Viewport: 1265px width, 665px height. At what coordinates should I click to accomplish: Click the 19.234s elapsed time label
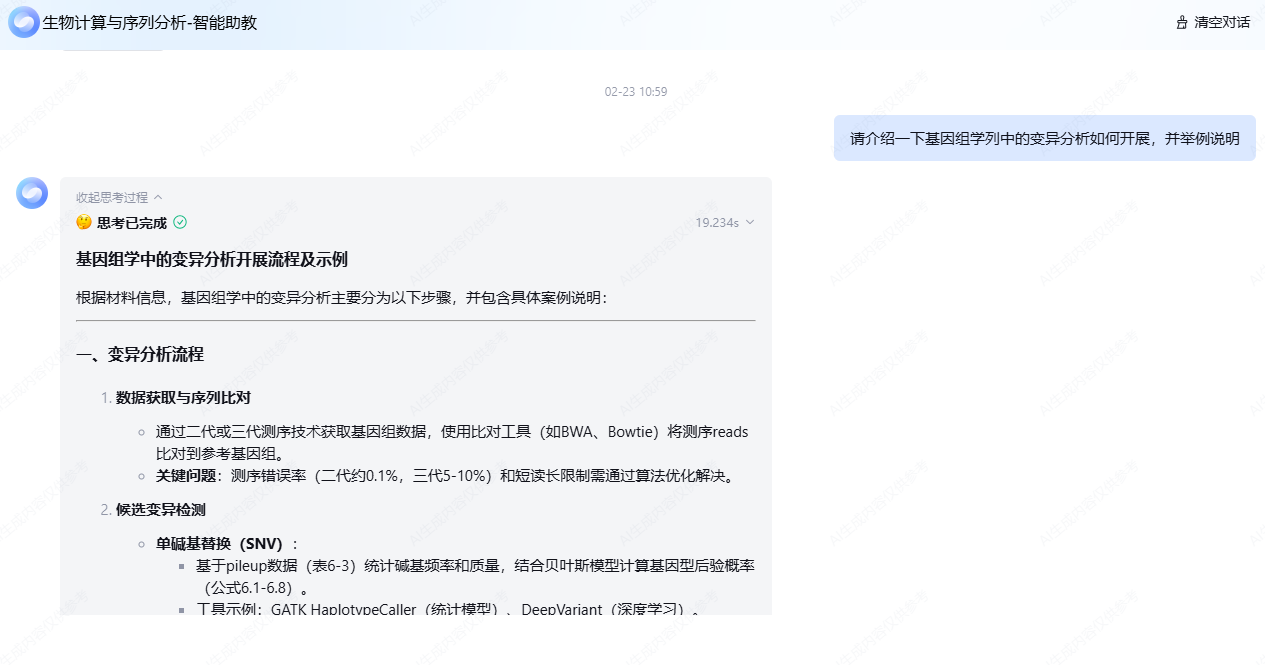tap(717, 222)
